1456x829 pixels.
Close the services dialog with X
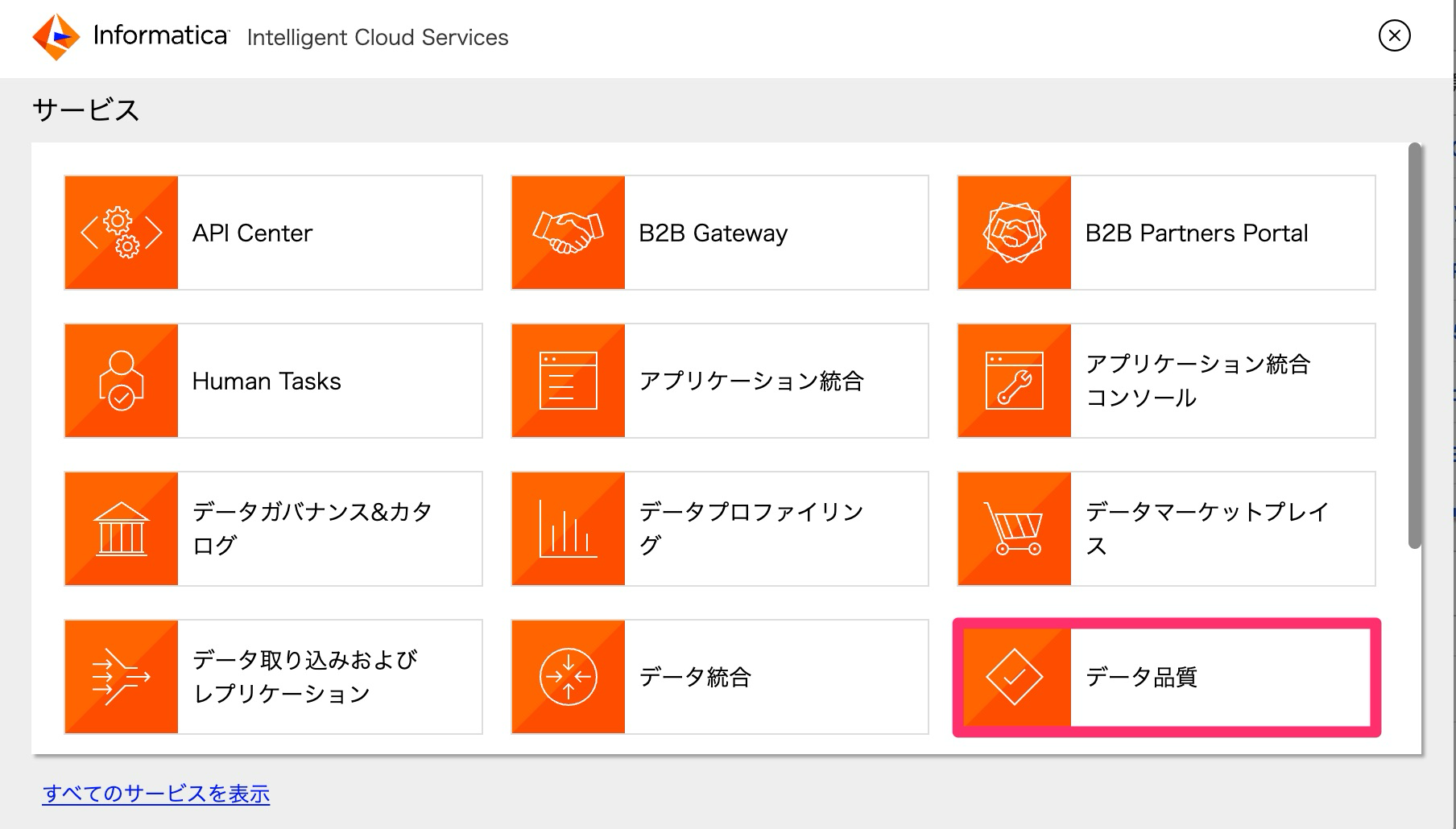coord(1394,35)
